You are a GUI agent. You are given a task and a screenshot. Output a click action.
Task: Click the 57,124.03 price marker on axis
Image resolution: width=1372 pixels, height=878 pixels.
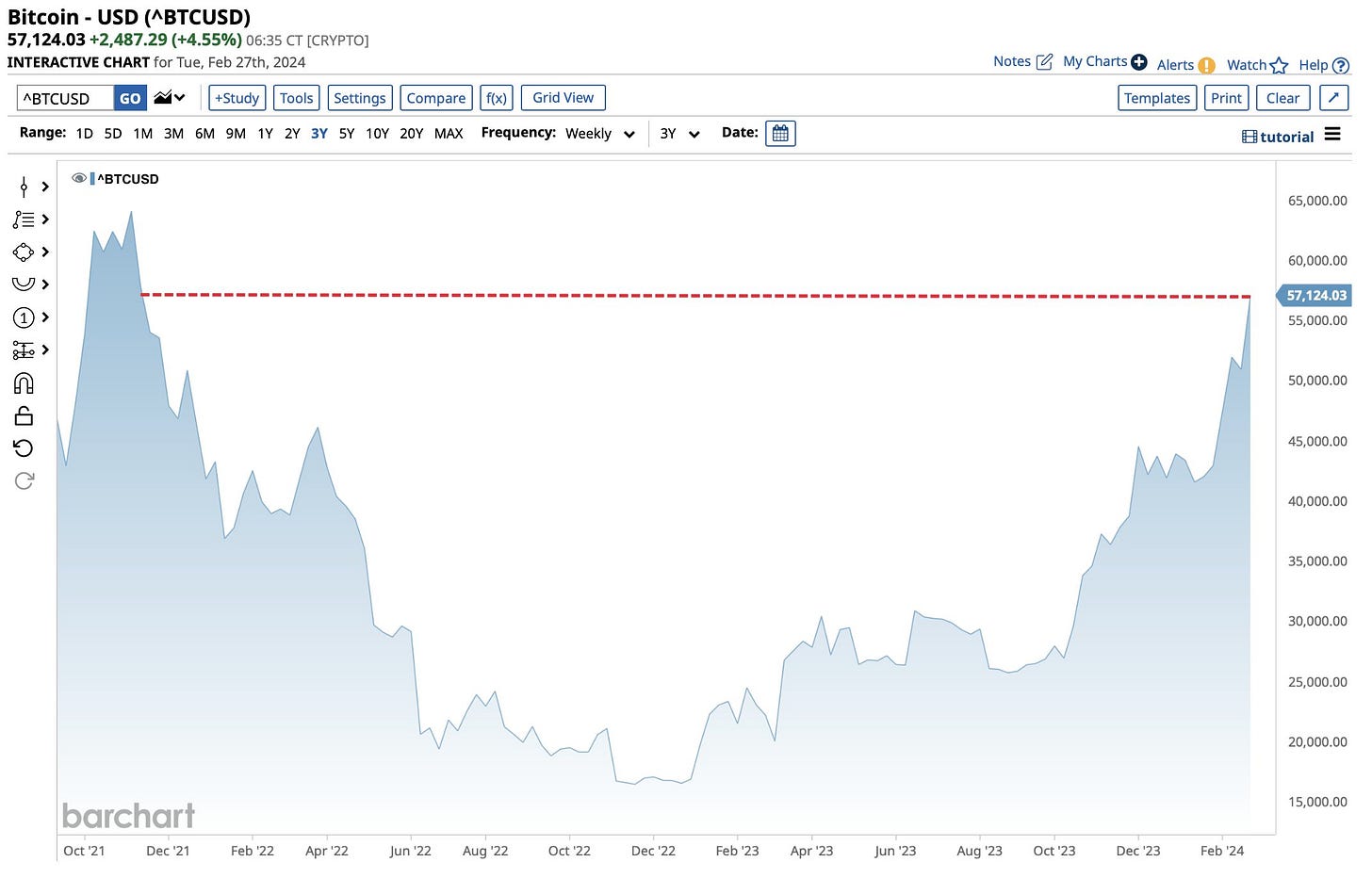click(1315, 296)
